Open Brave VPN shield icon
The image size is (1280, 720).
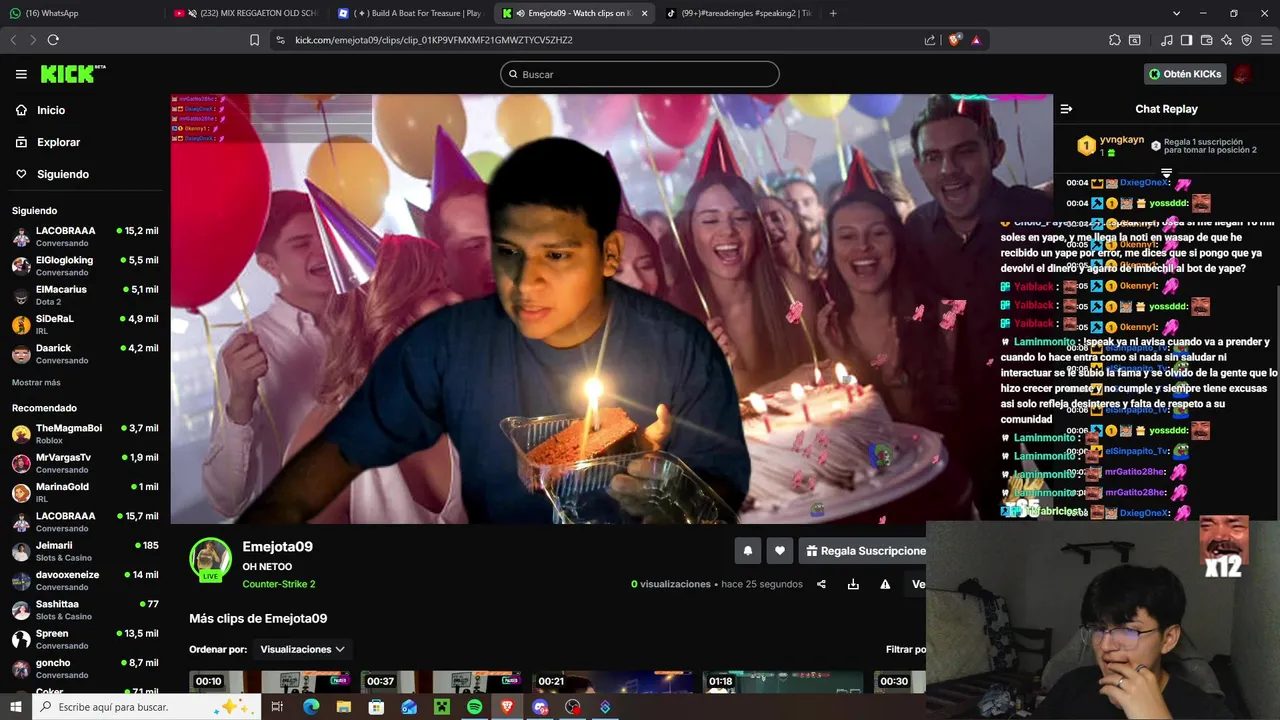click(1246, 40)
